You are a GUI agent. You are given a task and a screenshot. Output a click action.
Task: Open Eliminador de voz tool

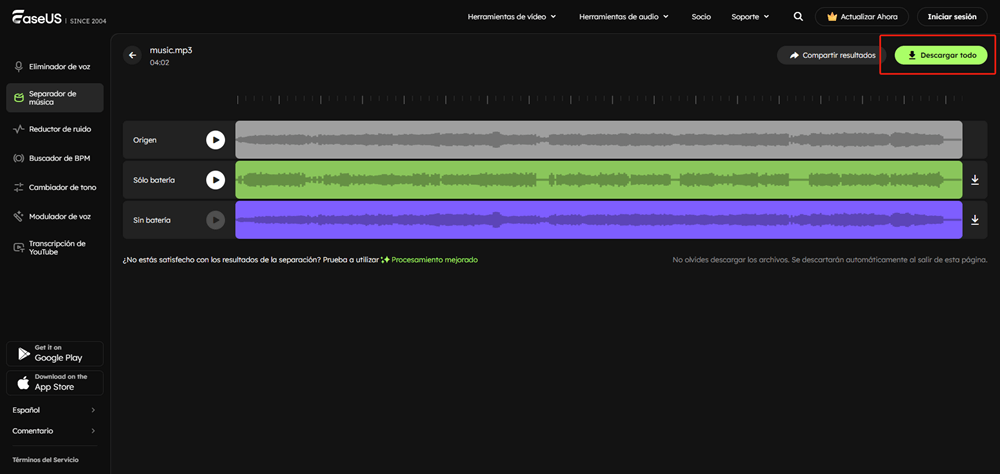pyautogui.click(x=58, y=66)
